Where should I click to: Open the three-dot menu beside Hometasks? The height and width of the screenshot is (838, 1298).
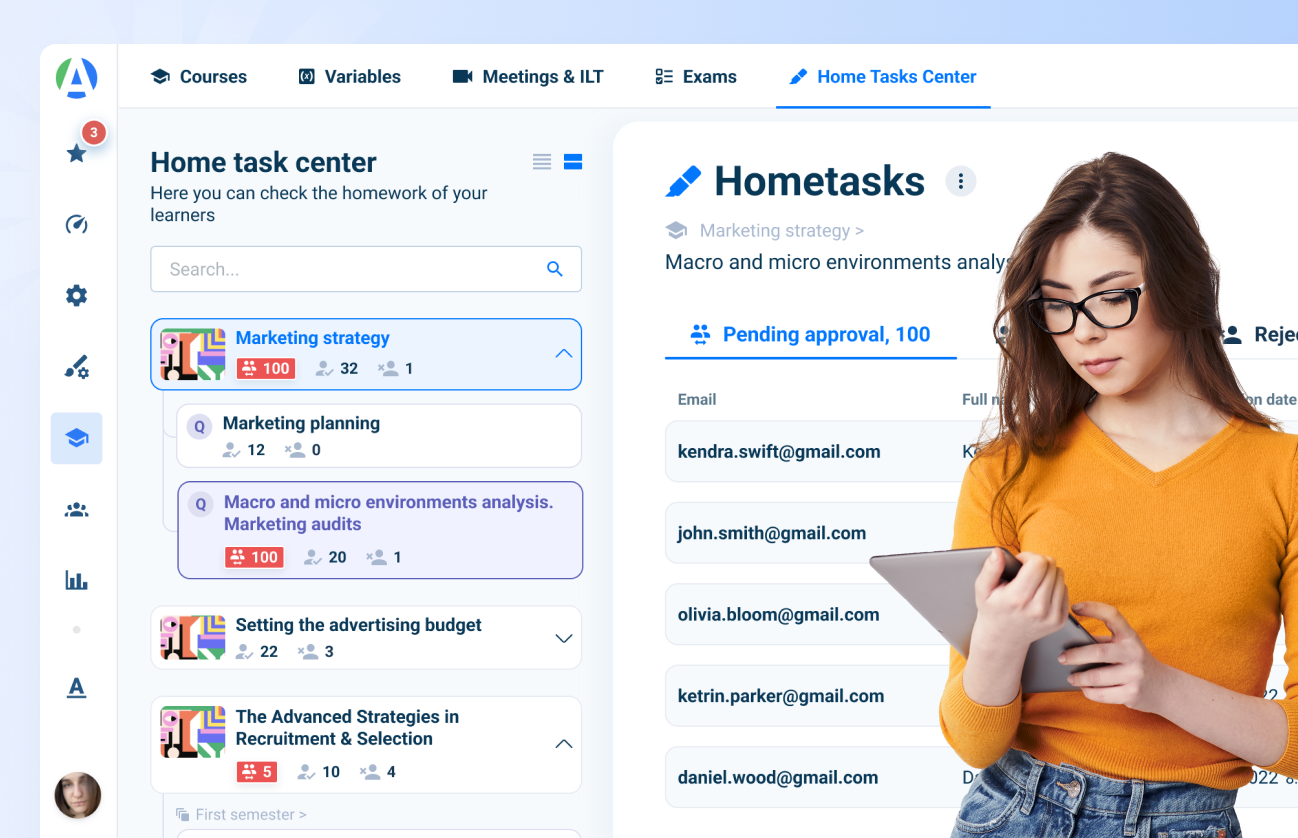pos(960,181)
